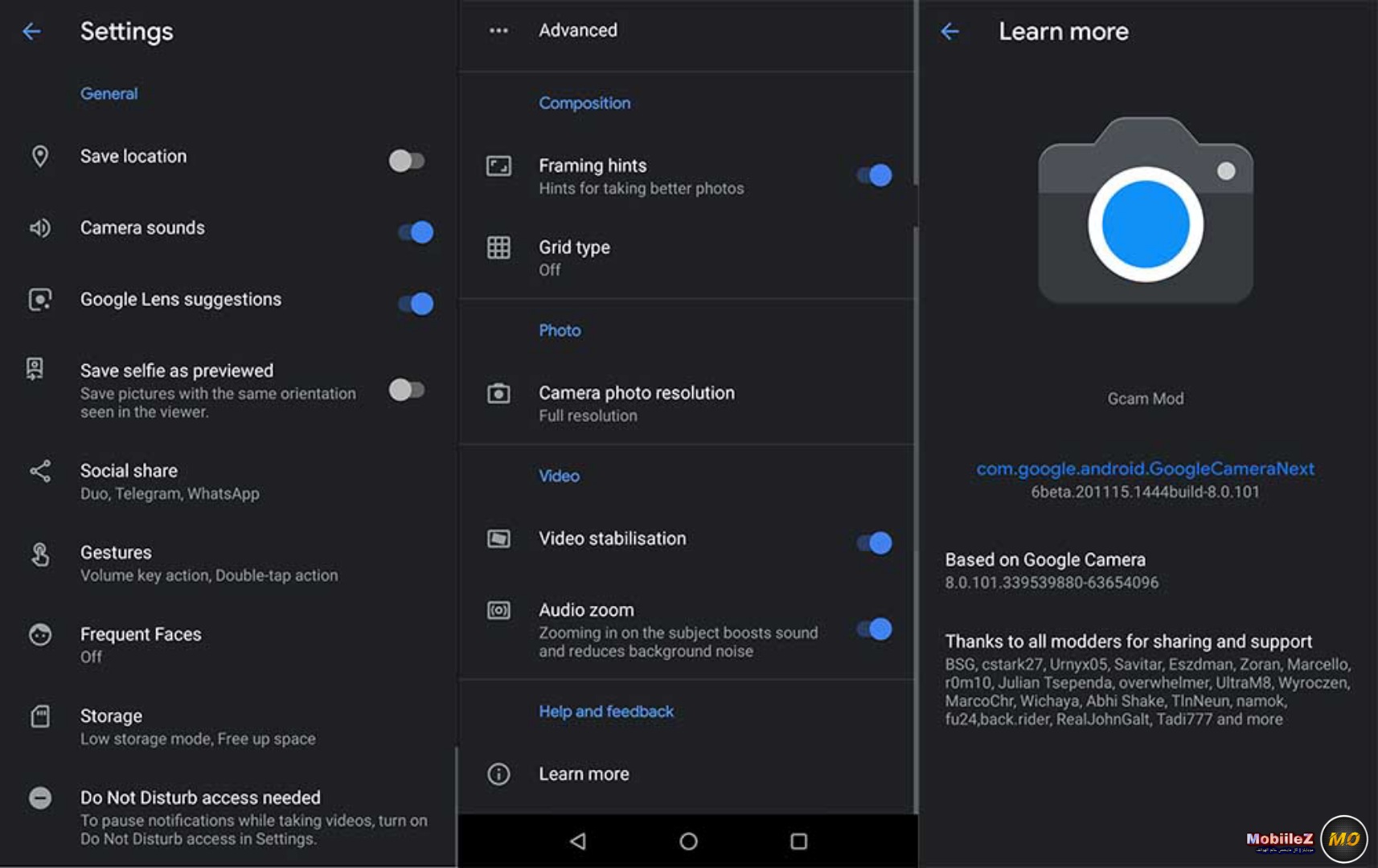Tap the Framing hints icon

tap(498, 166)
